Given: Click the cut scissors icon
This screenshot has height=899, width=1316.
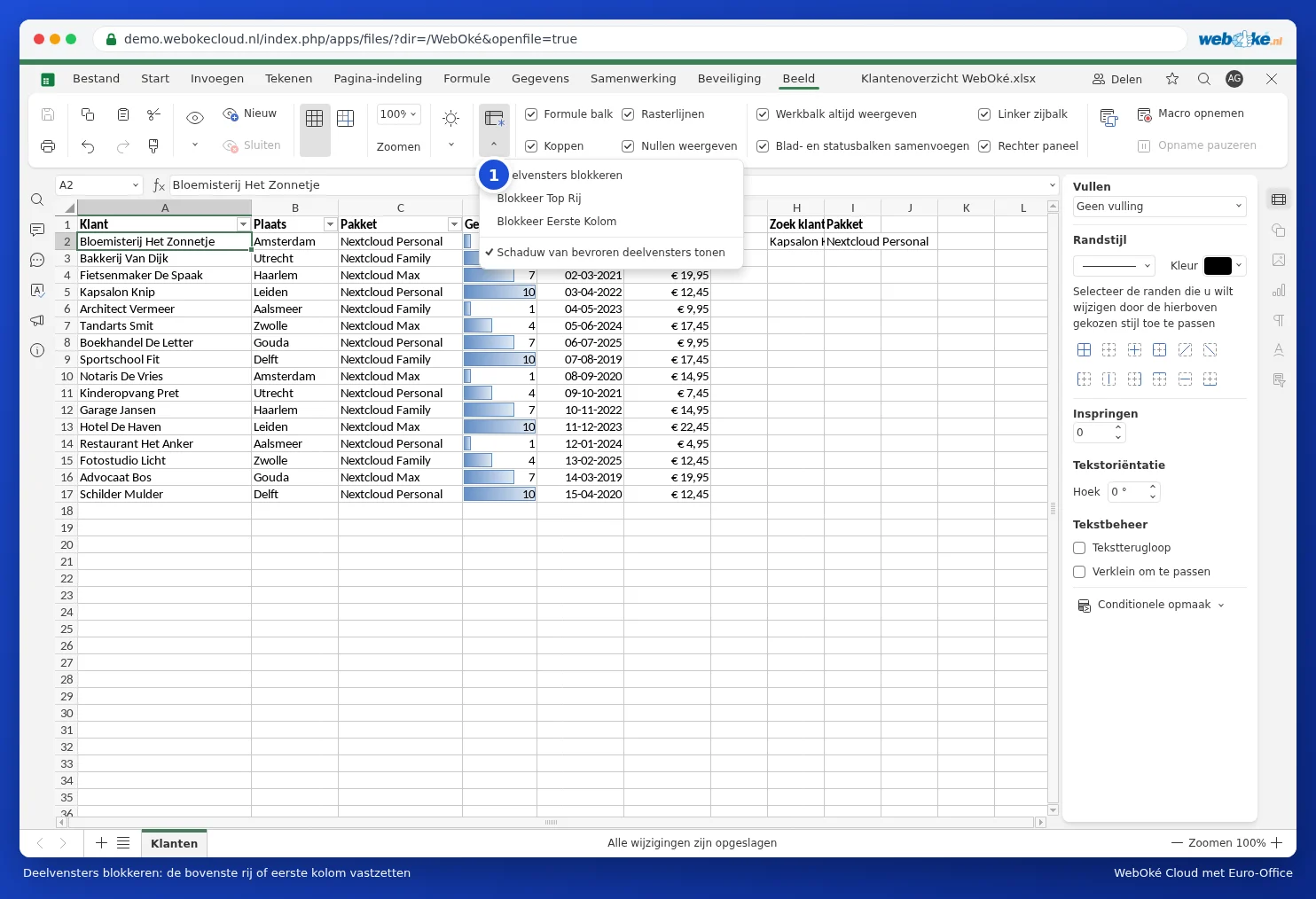Looking at the screenshot, I should (x=154, y=114).
